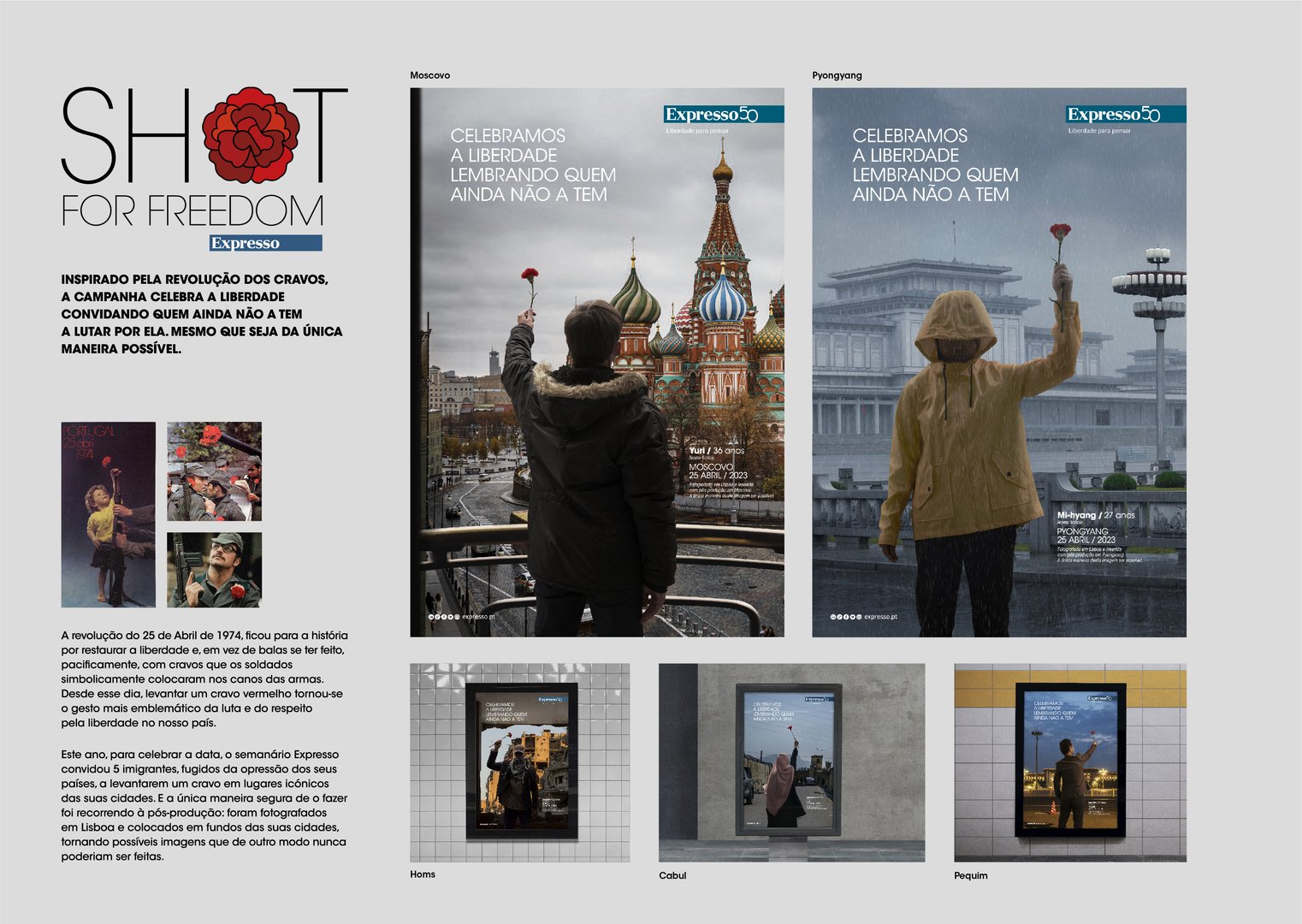Screen dimensions: 1302x924
Task: Select the thumbnail of the soldier wearing glasses
Action: (x=214, y=570)
